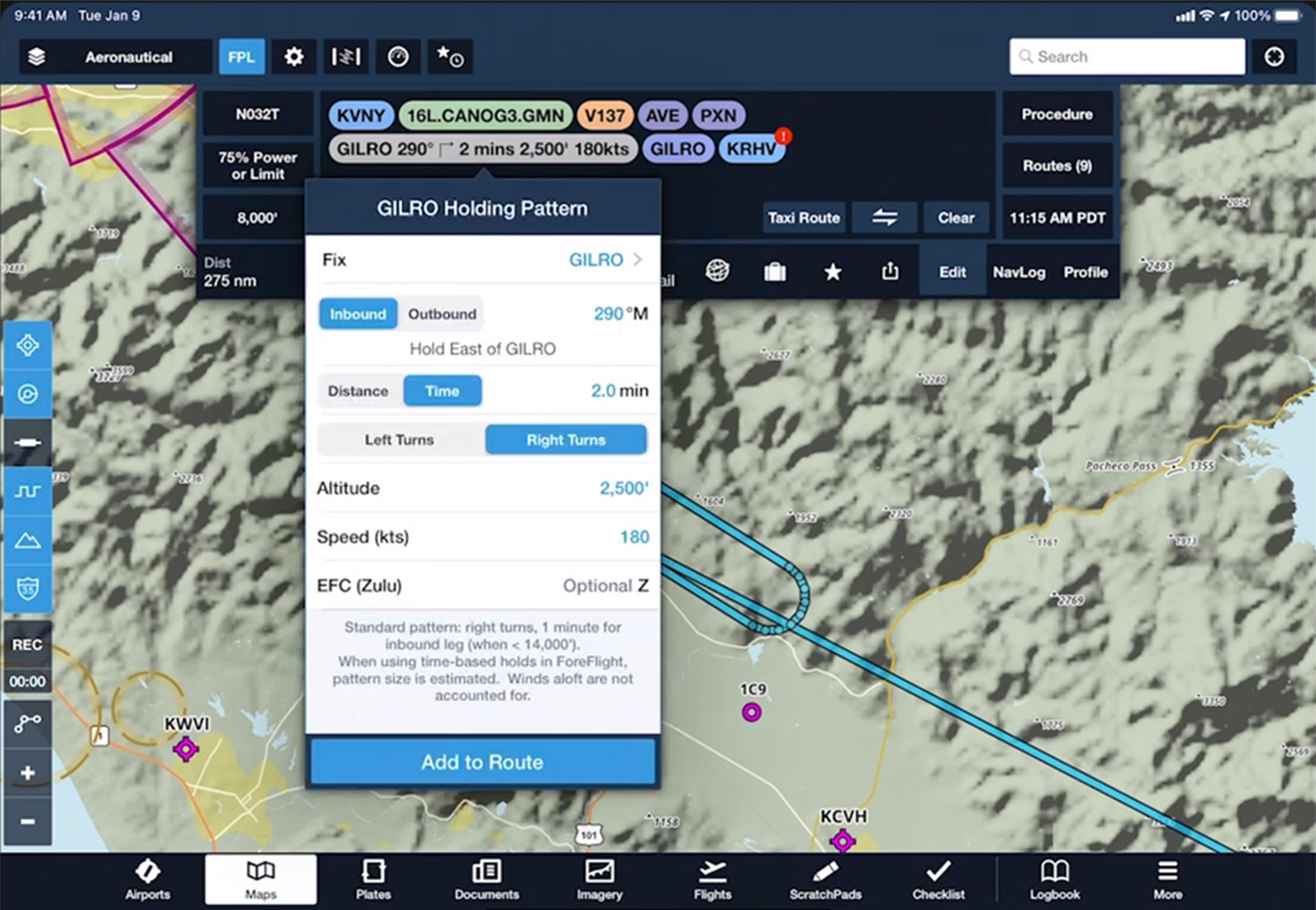Reverse the route with swap arrows
The width and height of the screenshot is (1316, 910).
tap(884, 217)
